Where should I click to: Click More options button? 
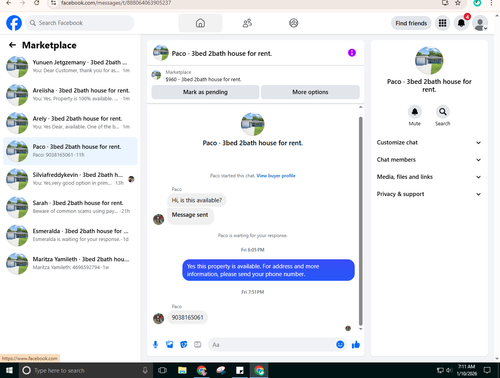(x=310, y=92)
